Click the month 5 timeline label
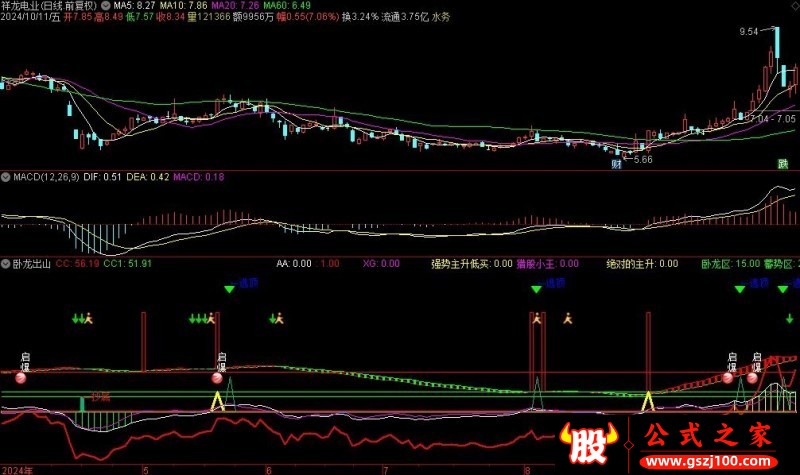The image size is (800, 475). (x=145, y=470)
